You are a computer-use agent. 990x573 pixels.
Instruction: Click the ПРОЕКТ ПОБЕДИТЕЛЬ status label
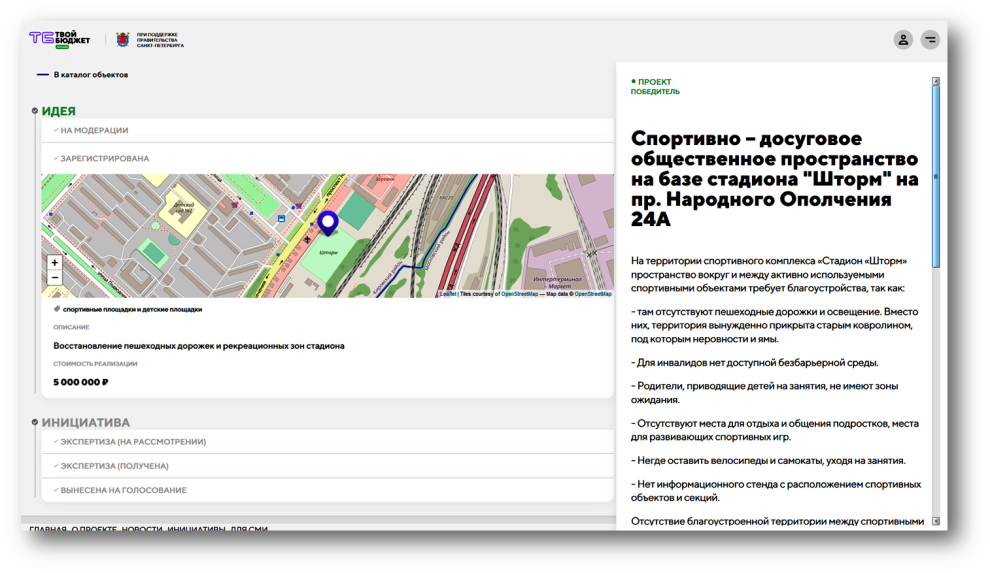[x=655, y=86]
